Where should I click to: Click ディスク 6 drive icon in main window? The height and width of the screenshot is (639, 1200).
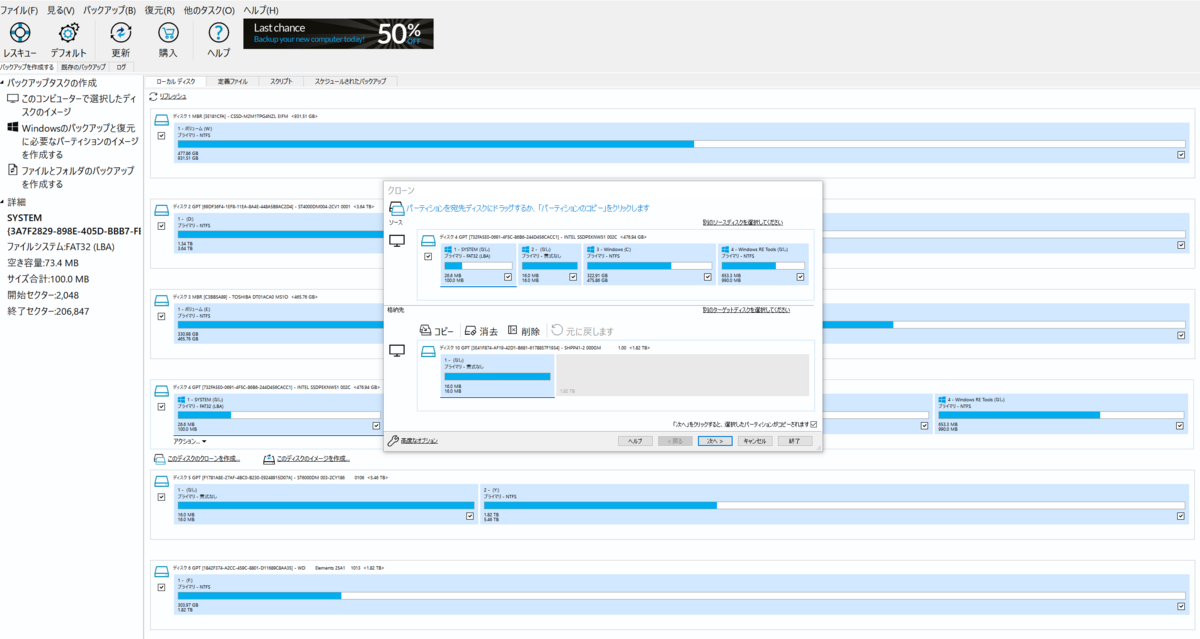(161, 571)
